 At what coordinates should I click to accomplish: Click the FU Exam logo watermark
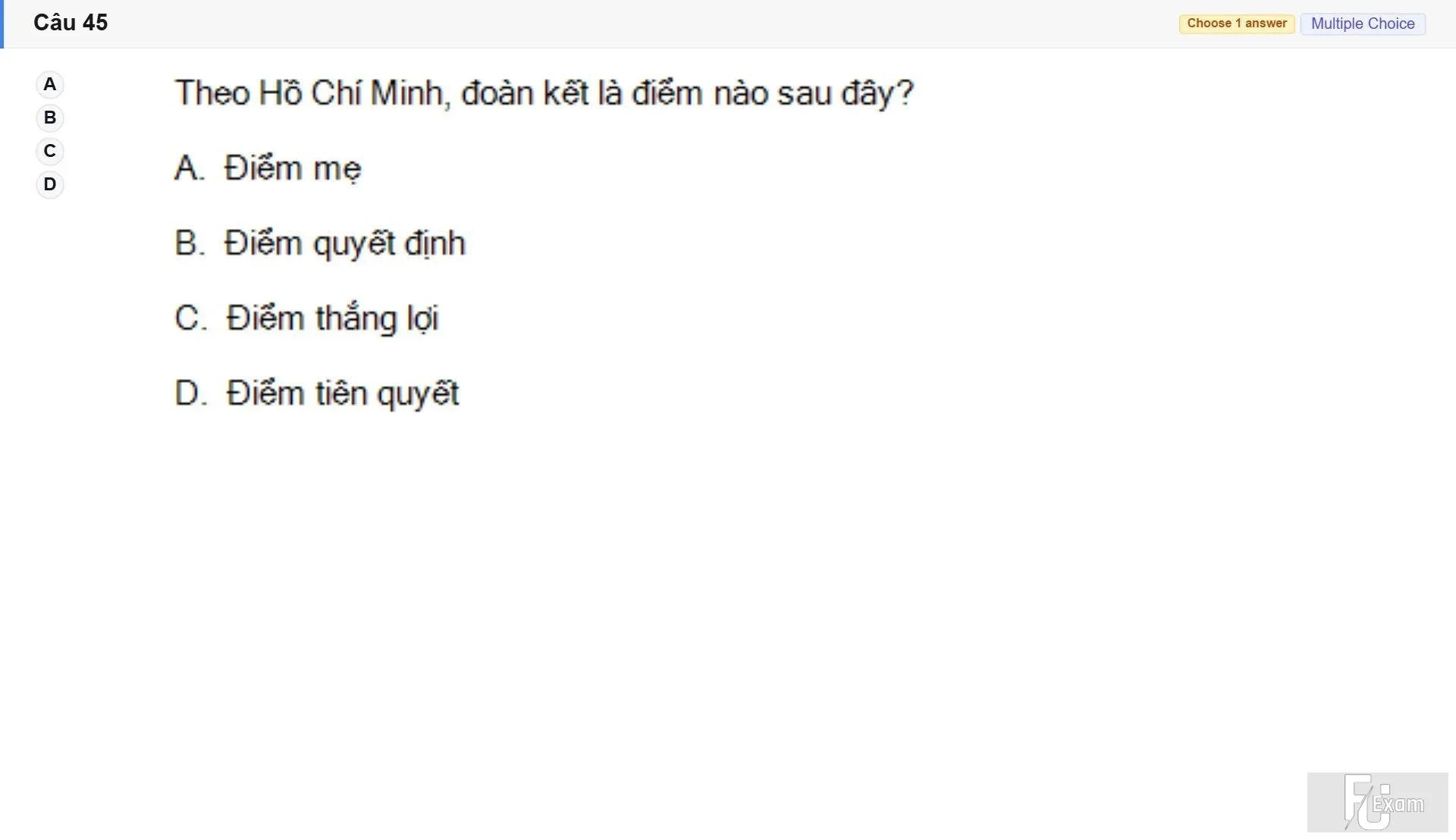pyautogui.click(x=1377, y=802)
